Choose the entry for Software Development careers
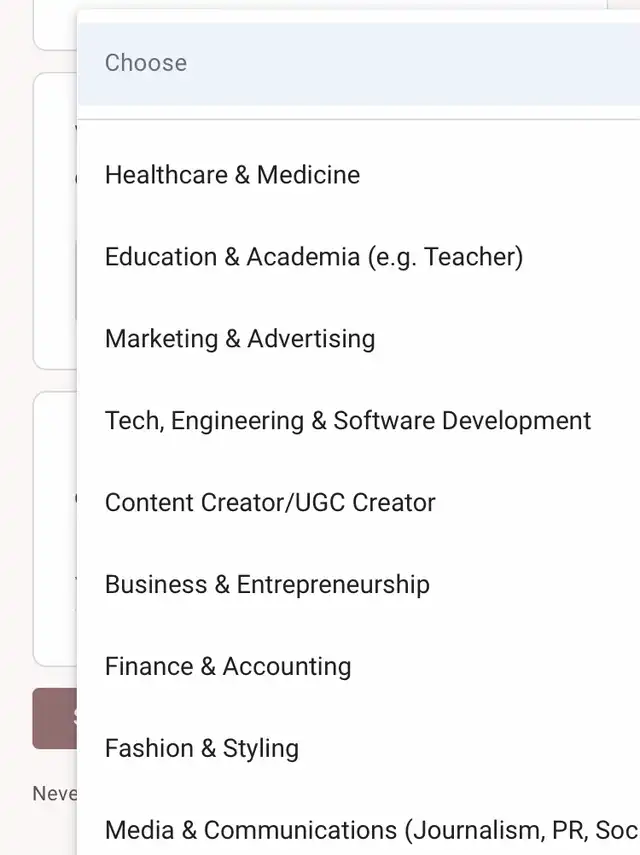Viewport: 640px width, 855px height. click(359, 420)
